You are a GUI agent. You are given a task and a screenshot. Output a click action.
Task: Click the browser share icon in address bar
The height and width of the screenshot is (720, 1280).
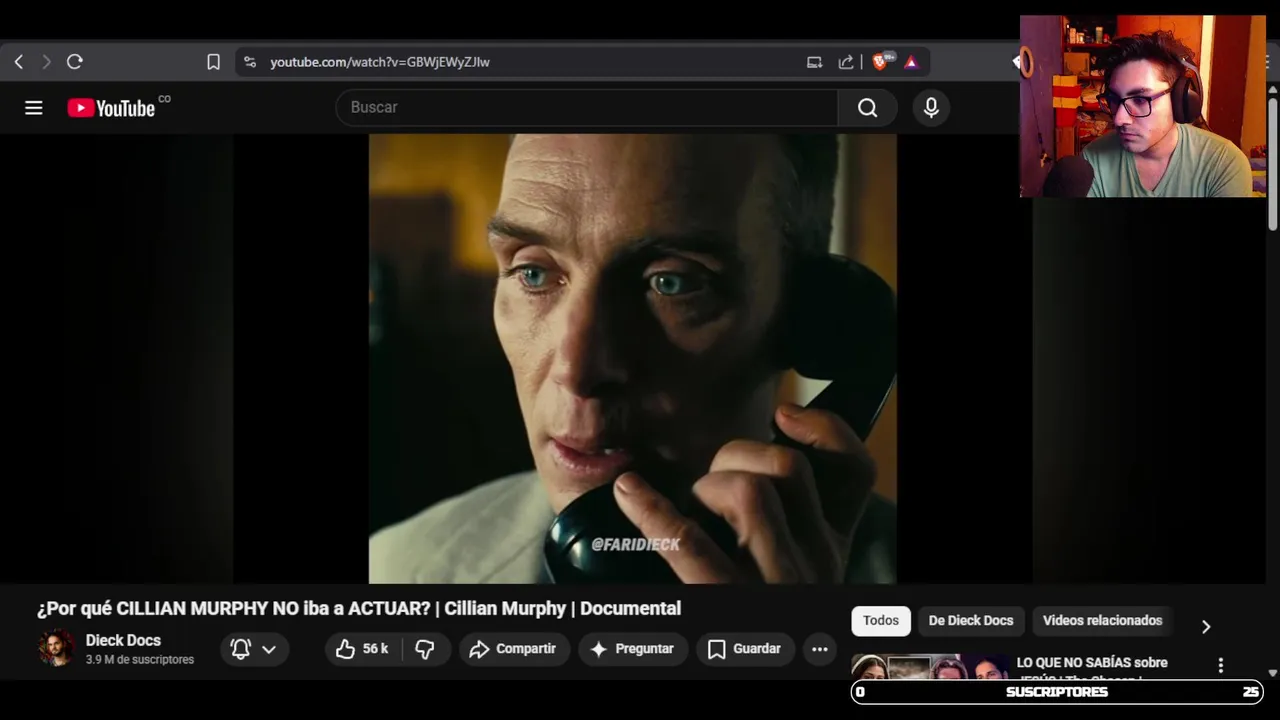(x=846, y=62)
